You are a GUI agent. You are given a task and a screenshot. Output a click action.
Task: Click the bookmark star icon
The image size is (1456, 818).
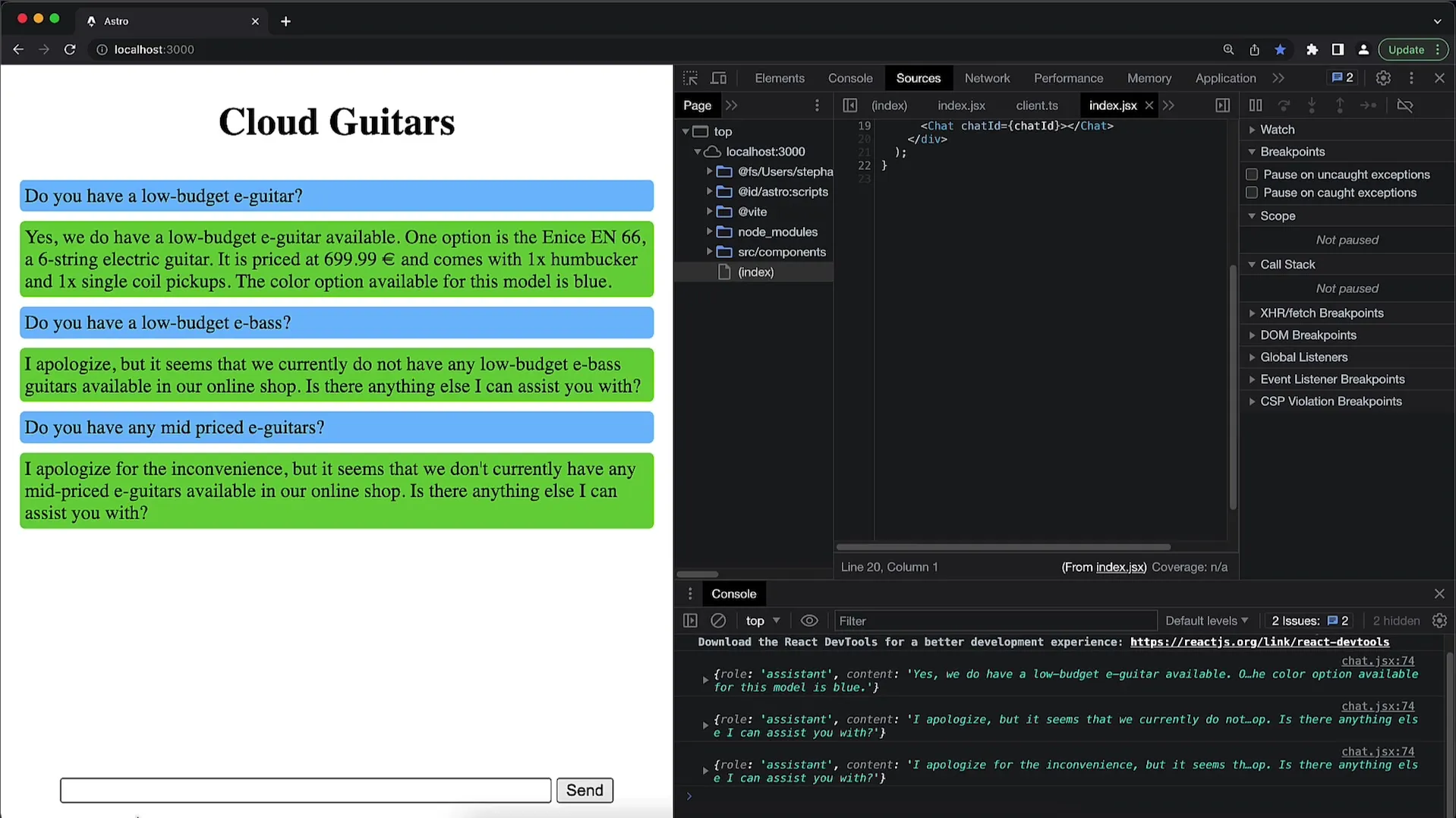pos(1280,49)
